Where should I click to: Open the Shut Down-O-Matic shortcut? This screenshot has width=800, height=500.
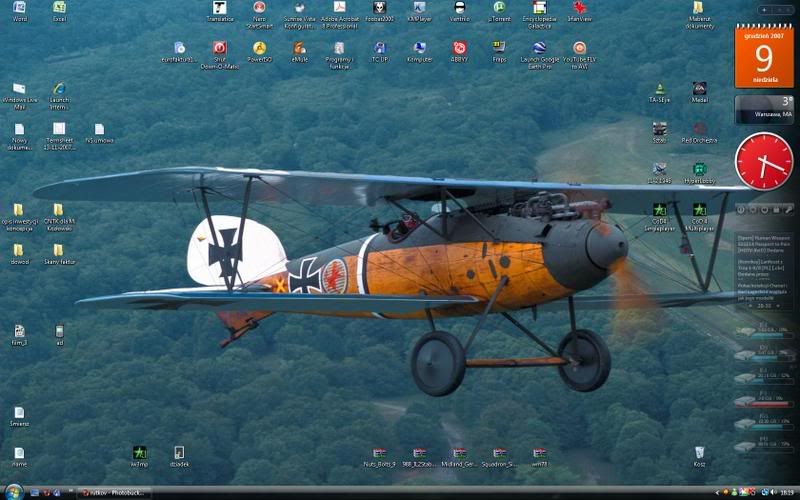pos(219,55)
